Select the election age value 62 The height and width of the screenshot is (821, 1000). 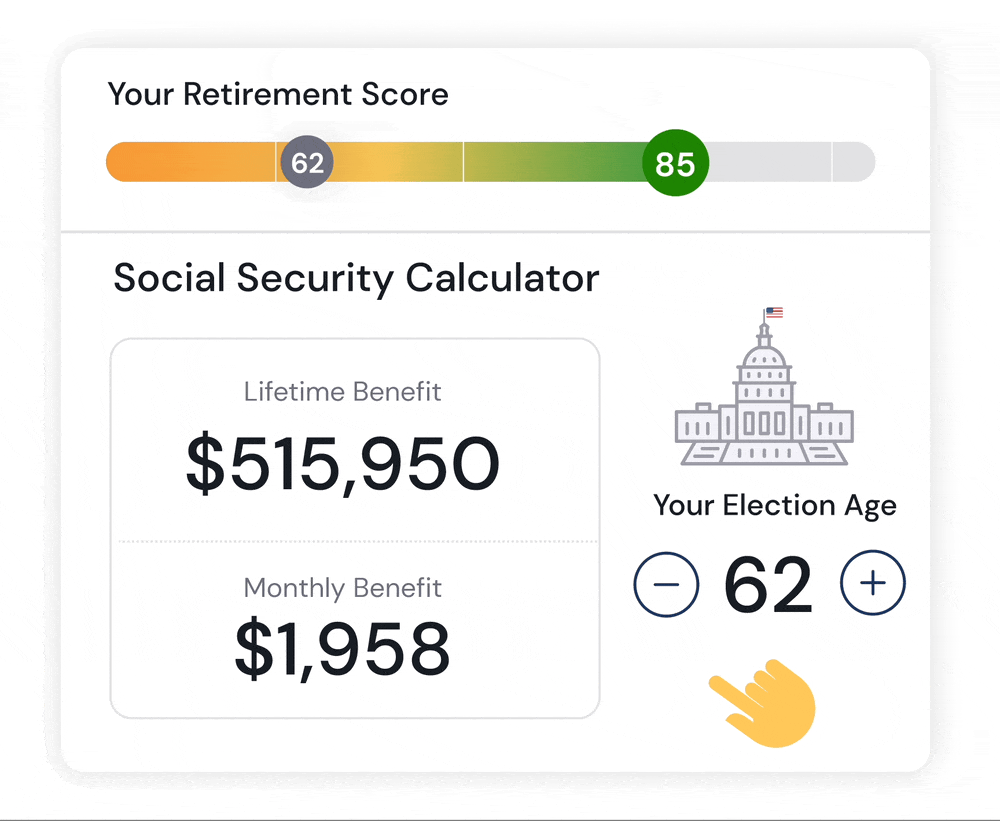[768, 584]
